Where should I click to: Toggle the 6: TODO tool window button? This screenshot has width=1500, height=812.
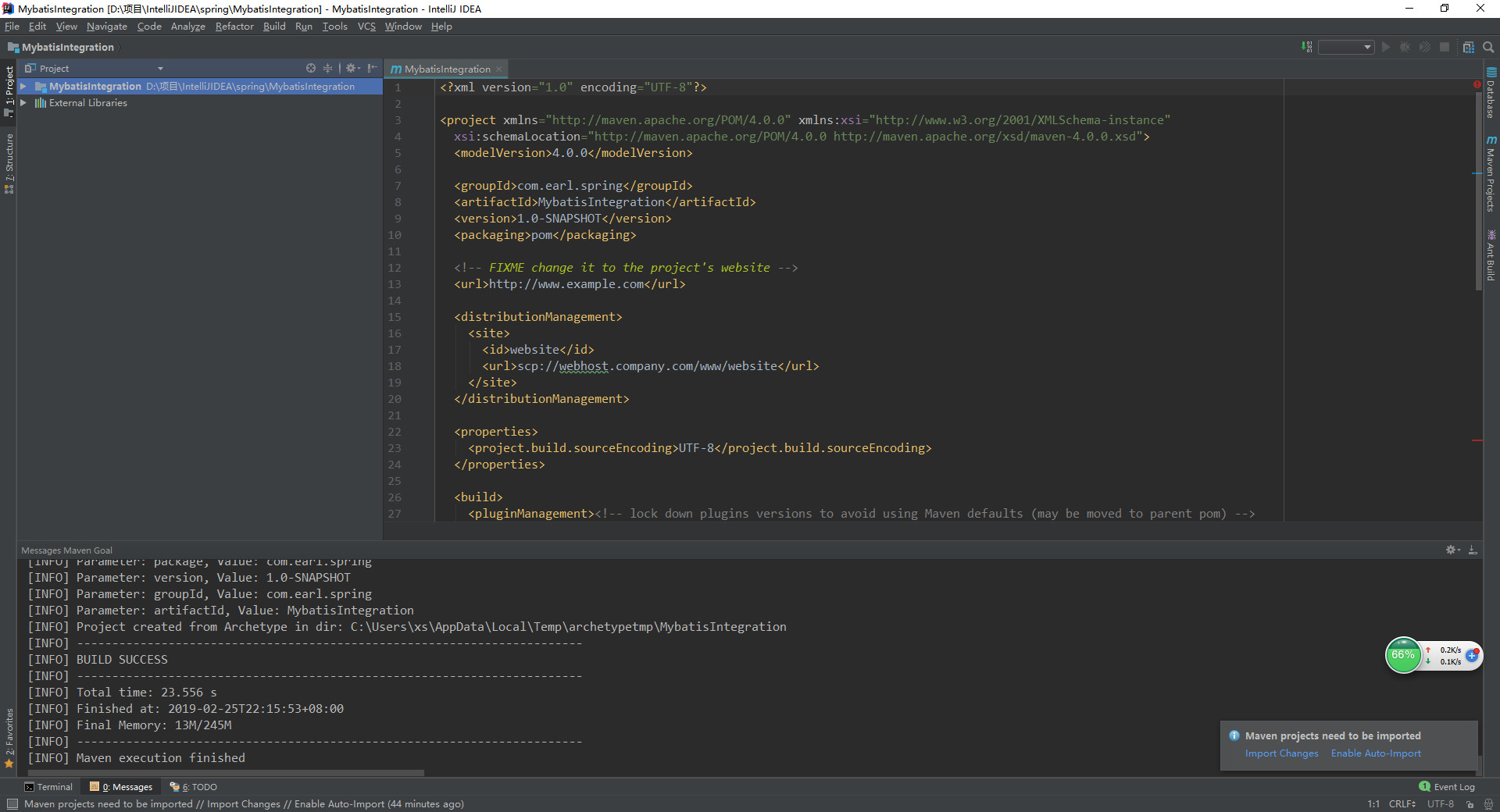coord(194,787)
